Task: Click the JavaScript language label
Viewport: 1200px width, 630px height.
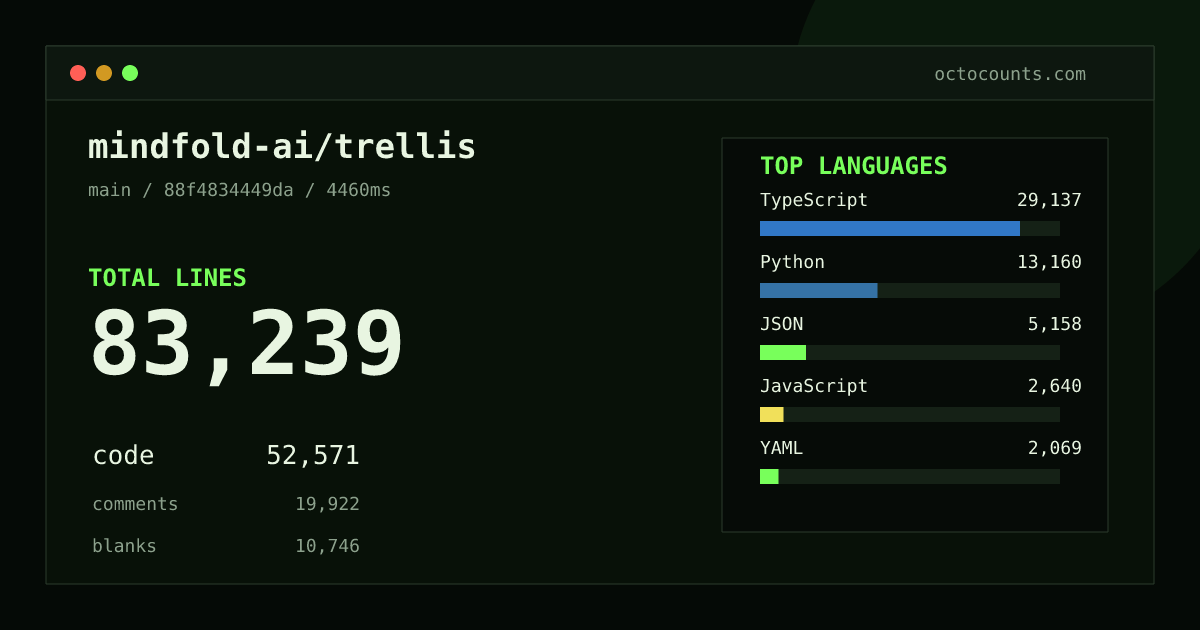Action: [814, 386]
